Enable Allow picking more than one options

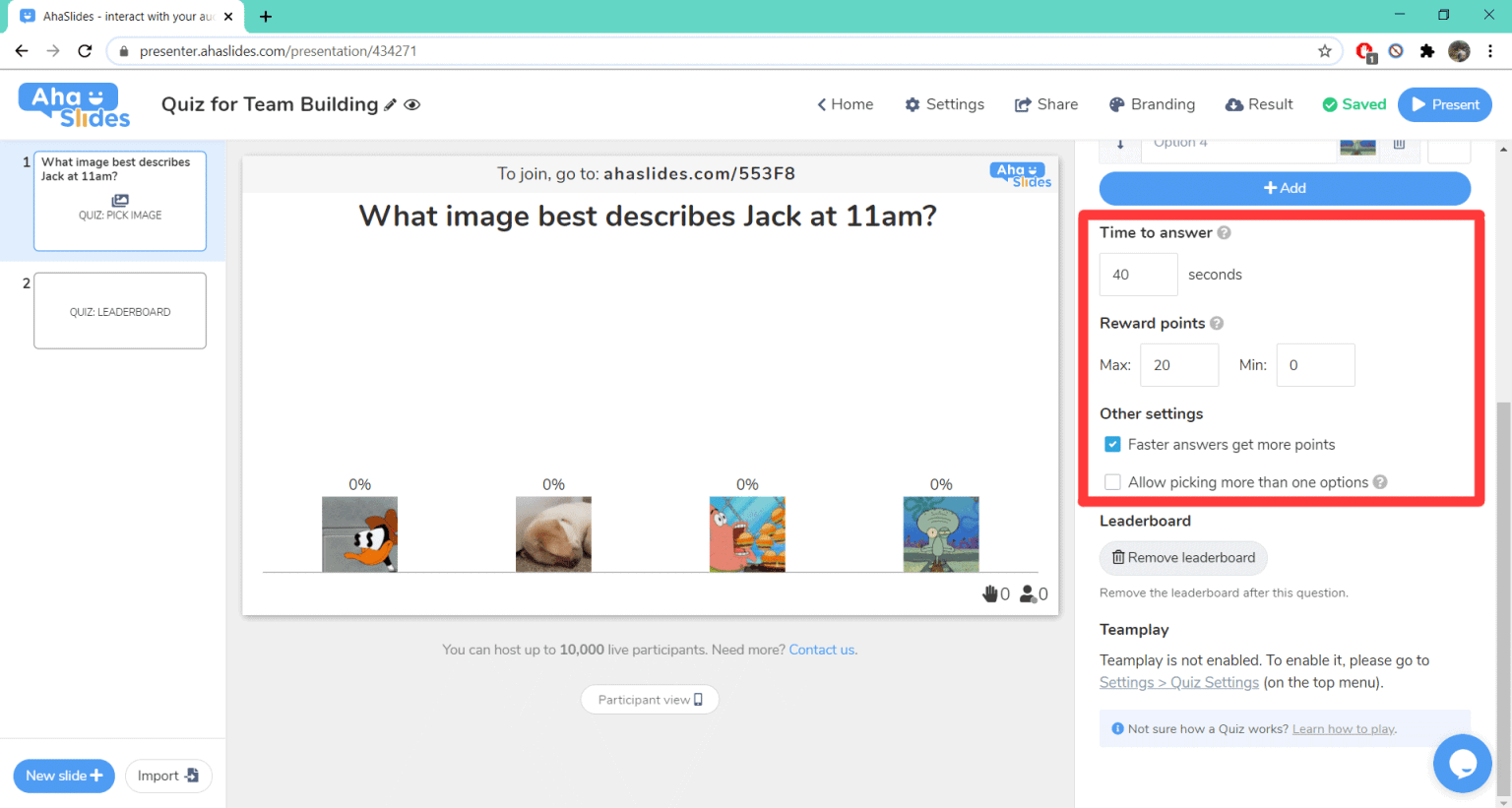tap(1112, 481)
